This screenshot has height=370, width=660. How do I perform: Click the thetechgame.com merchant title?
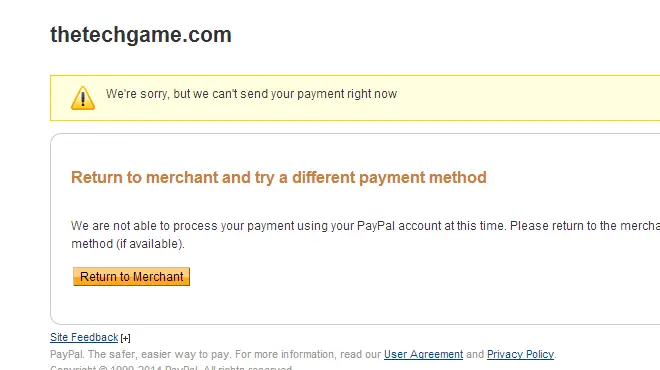pyautogui.click(x=141, y=35)
